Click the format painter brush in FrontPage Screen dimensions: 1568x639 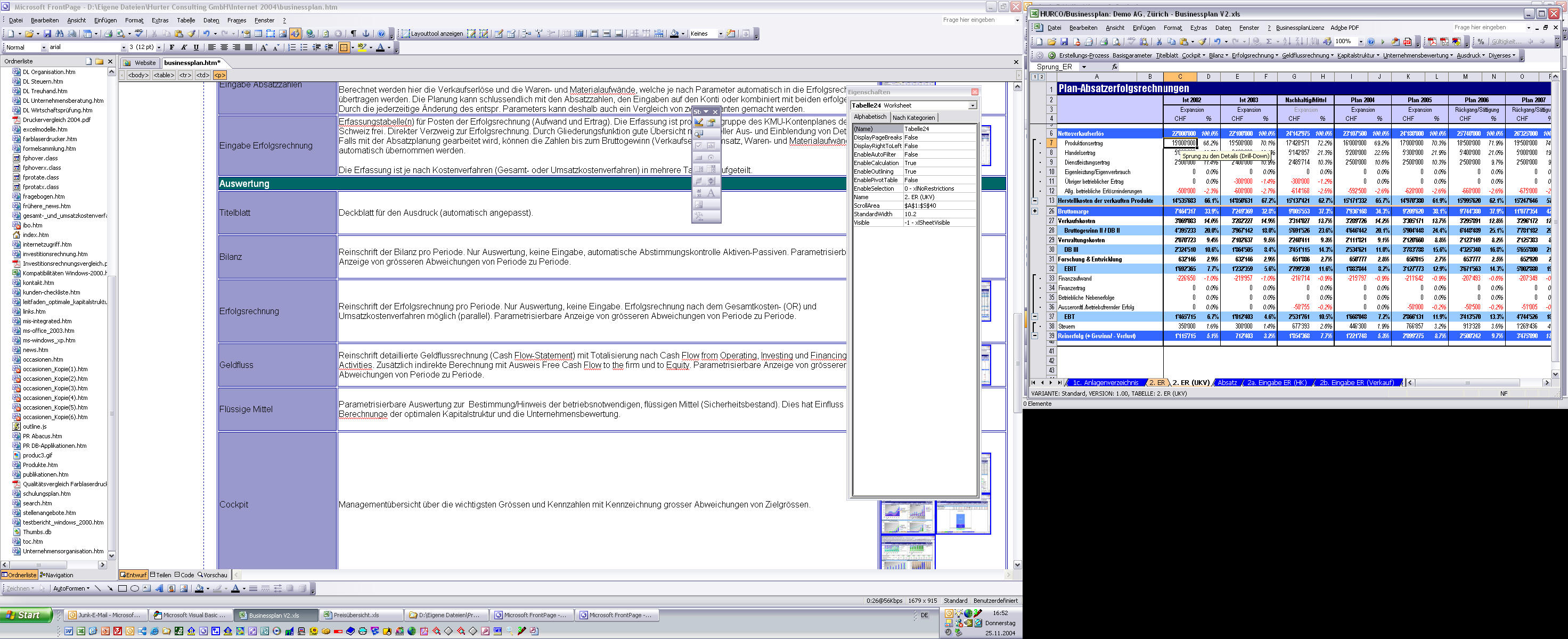coord(191,34)
